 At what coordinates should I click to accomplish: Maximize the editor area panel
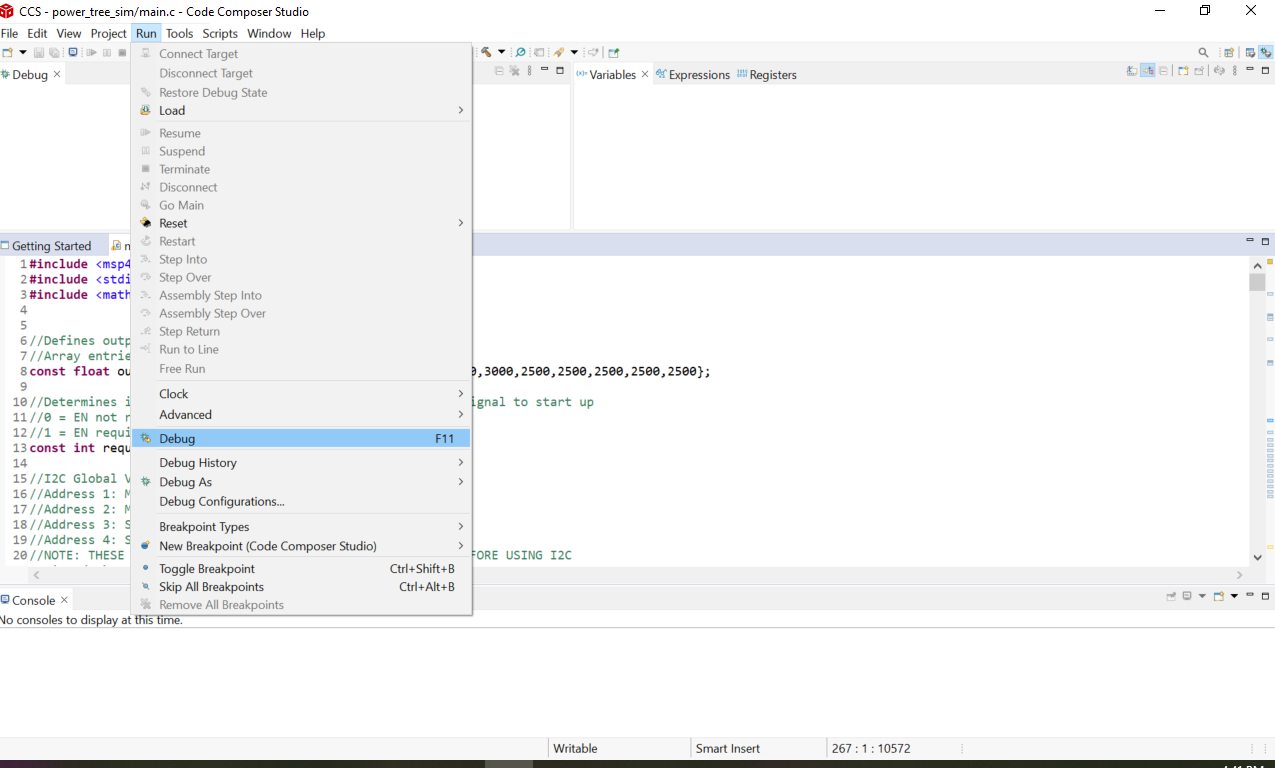(1266, 241)
